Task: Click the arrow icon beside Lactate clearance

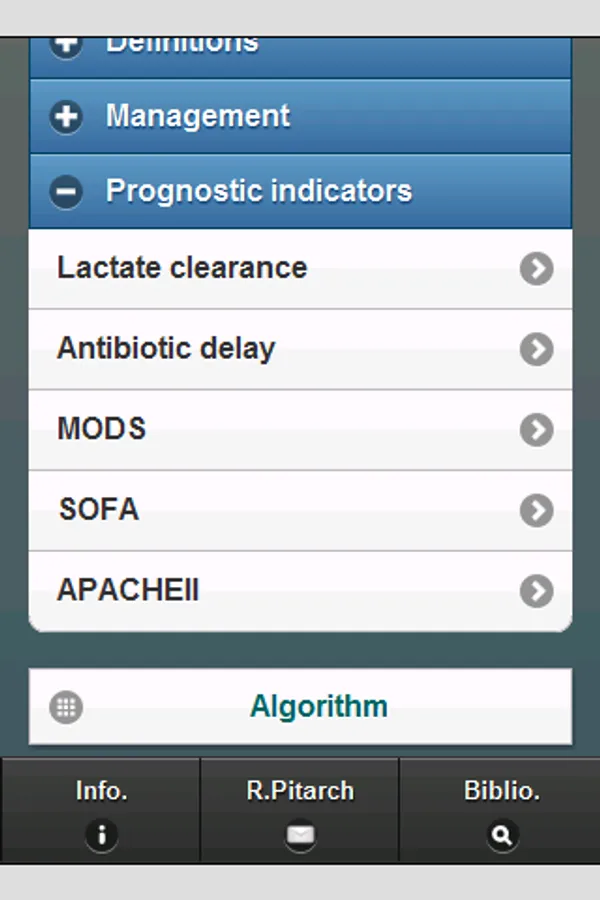Action: 536,269
